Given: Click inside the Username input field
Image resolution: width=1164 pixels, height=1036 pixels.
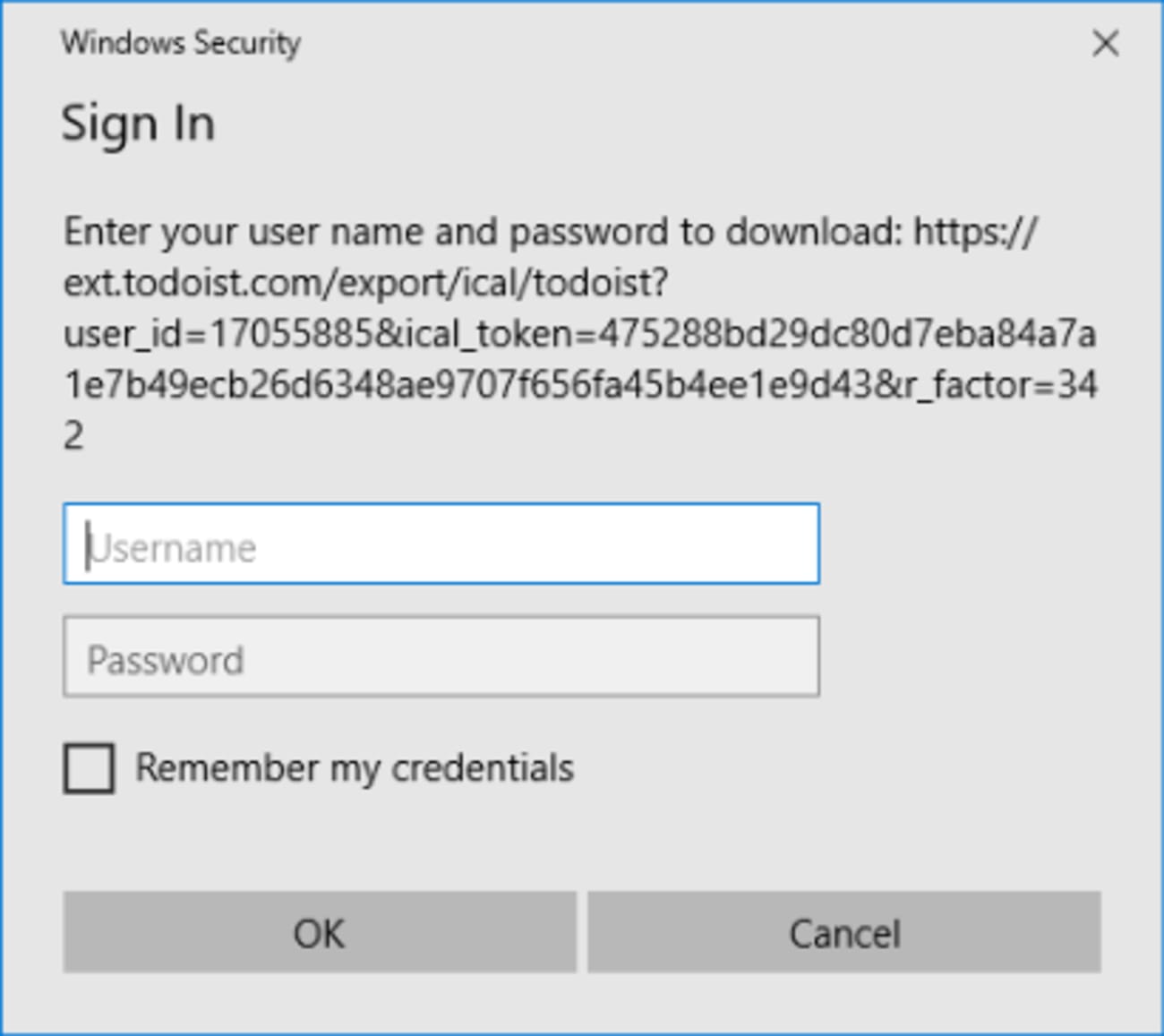Looking at the screenshot, I should click(x=439, y=546).
